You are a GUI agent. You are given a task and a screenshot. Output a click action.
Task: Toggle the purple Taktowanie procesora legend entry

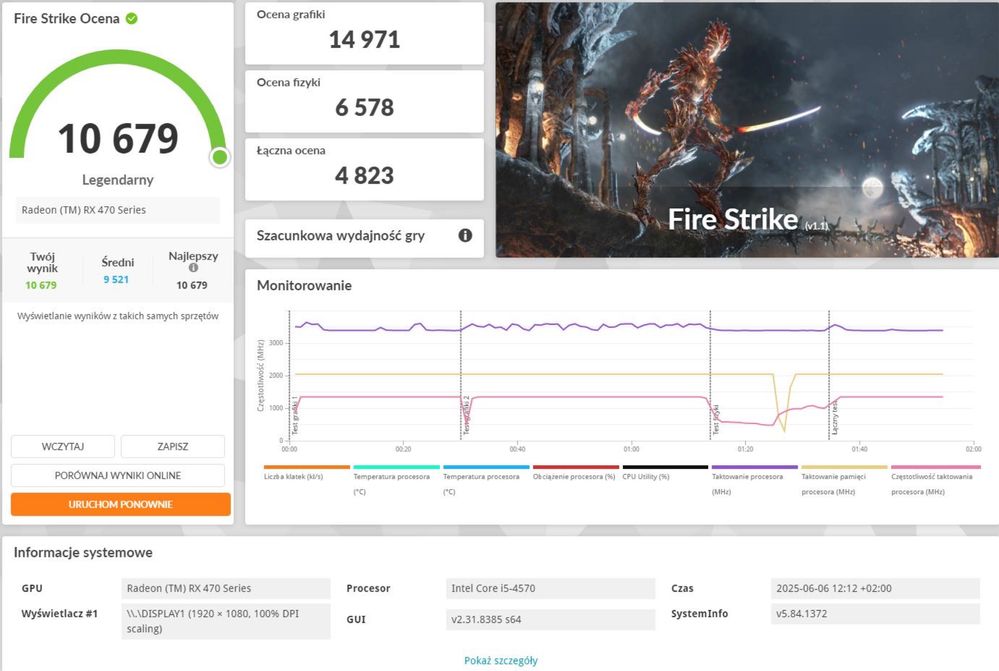(754, 480)
